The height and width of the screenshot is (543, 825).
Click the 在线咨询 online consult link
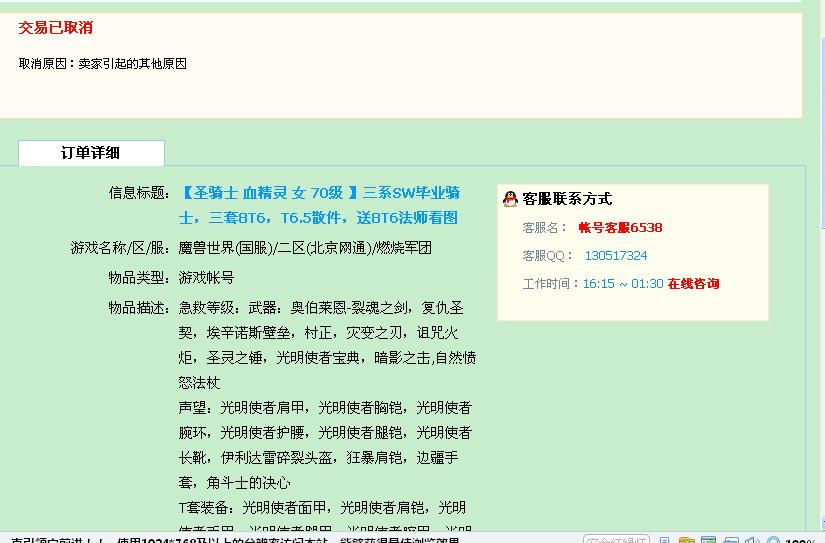pyautogui.click(x=693, y=284)
